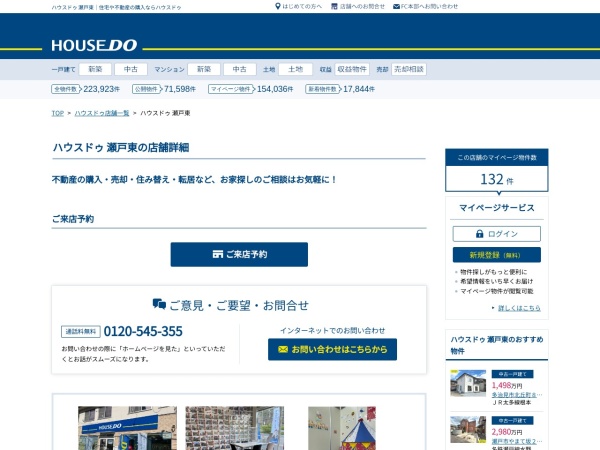Screen dimensions: 600x450
Task: Open address link of 2,980万円 property
Action: 517,441
